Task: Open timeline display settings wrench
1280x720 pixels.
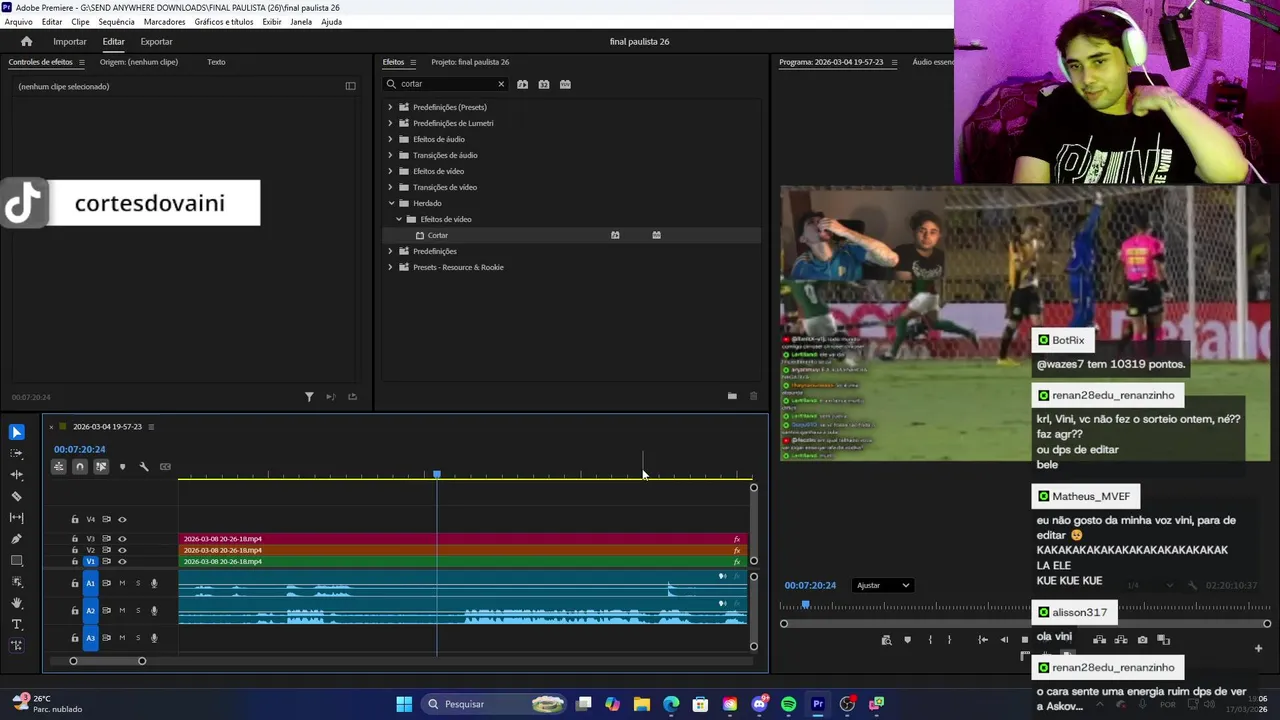Action: click(144, 467)
